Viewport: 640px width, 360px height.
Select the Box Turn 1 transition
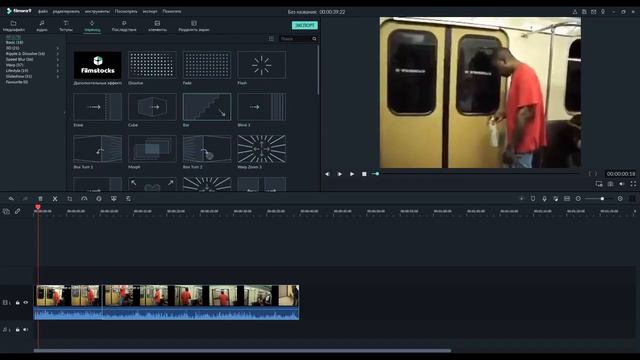pyautogui.click(x=98, y=149)
